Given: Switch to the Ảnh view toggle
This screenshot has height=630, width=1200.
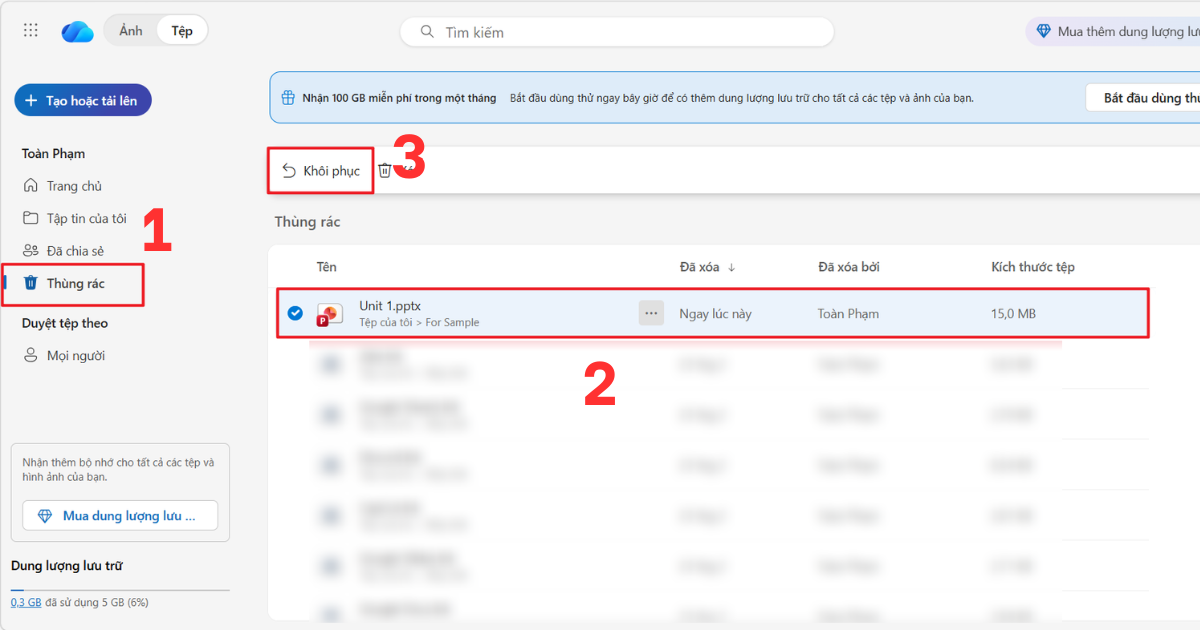Looking at the screenshot, I should click(130, 30).
